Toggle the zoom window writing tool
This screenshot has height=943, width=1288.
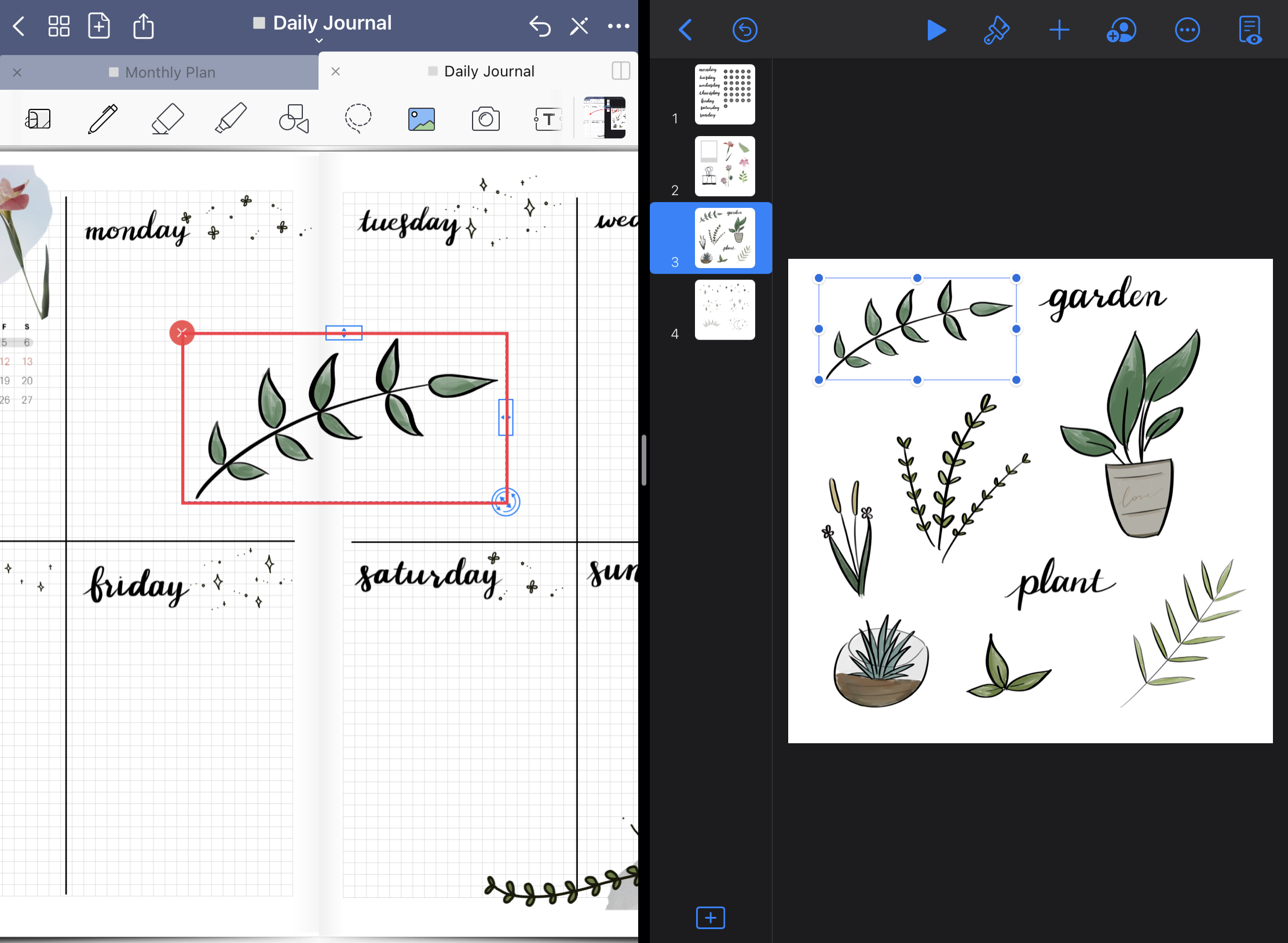pyautogui.click(x=38, y=119)
